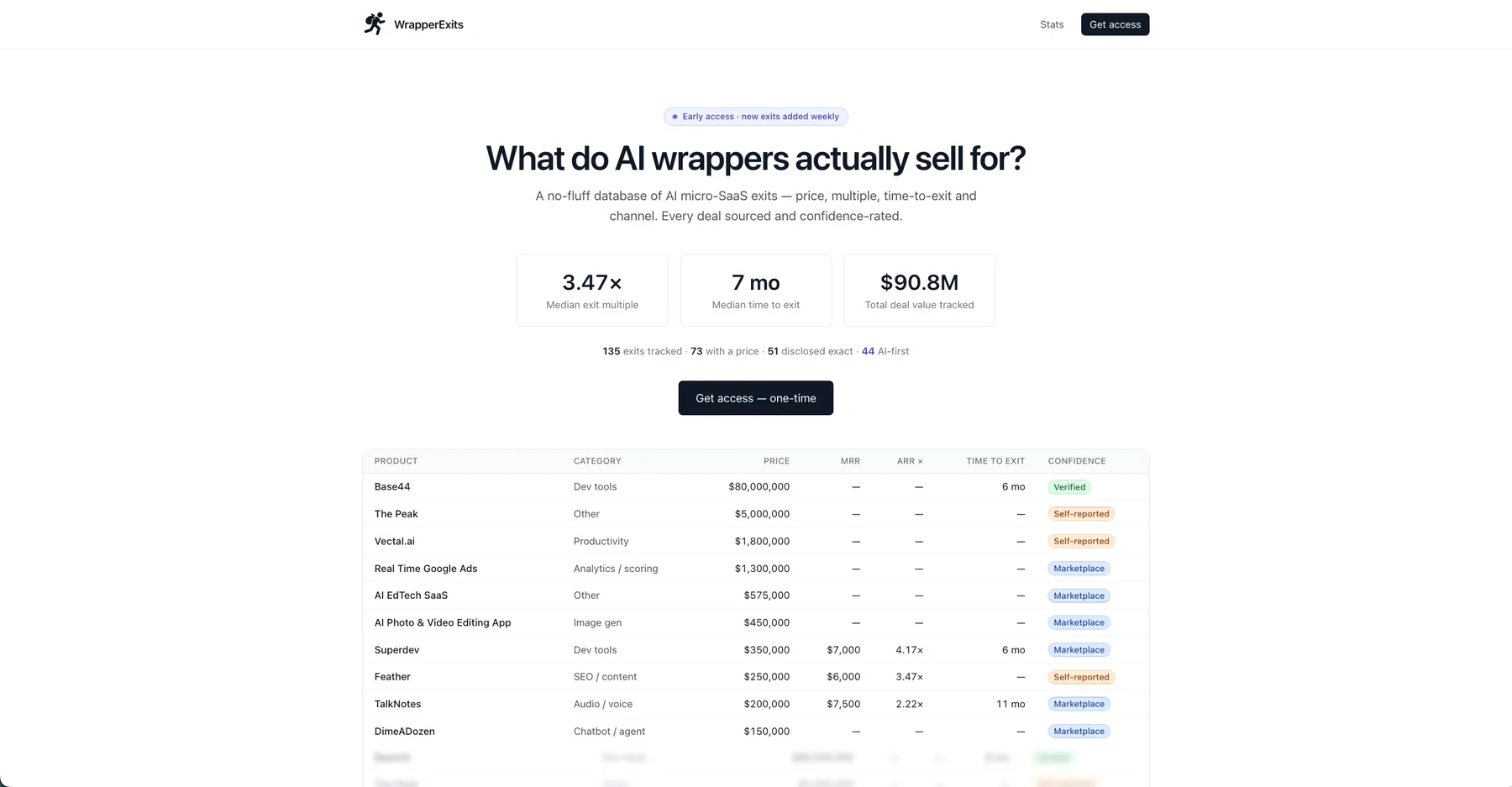The image size is (1512, 787).
Task: Click the $450,000 price cell
Action: (767, 623)
